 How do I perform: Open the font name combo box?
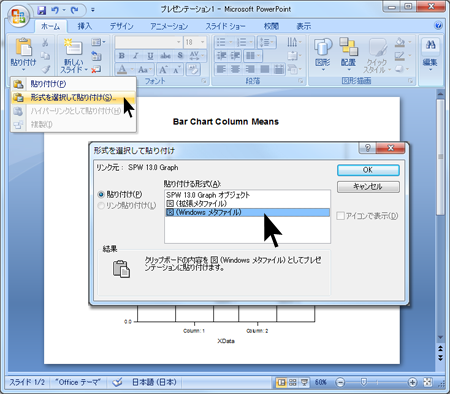[x=149, y=42]
